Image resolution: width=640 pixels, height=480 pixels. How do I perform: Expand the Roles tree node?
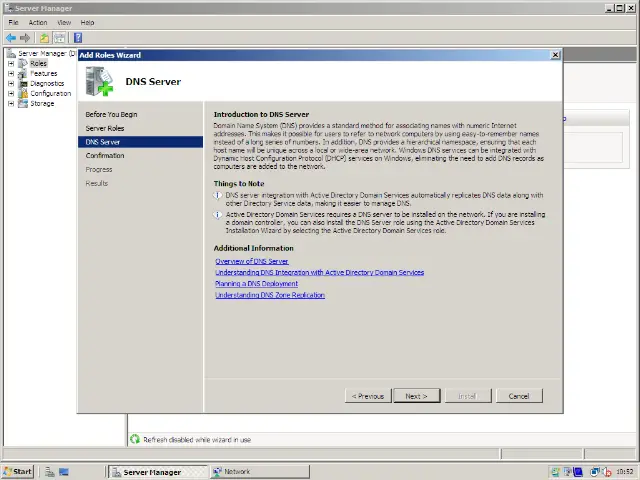tap(11, 63)
